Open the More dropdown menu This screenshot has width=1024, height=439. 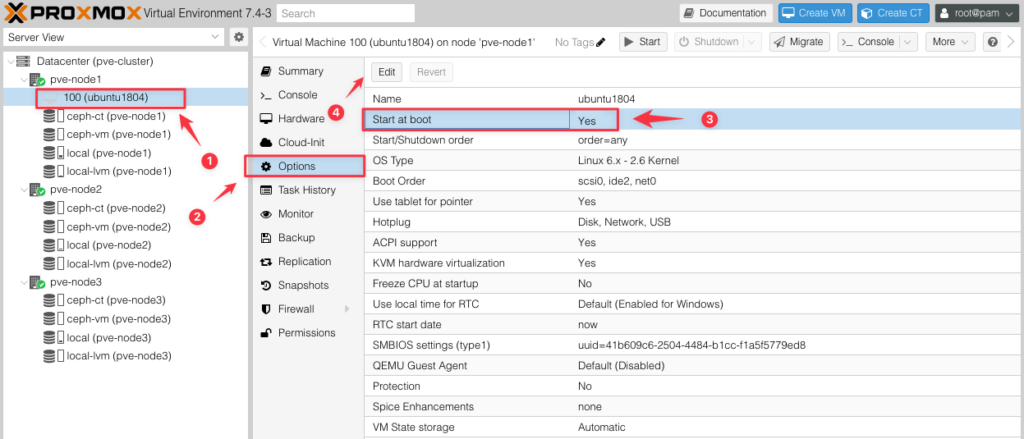(x=950, y=42)
